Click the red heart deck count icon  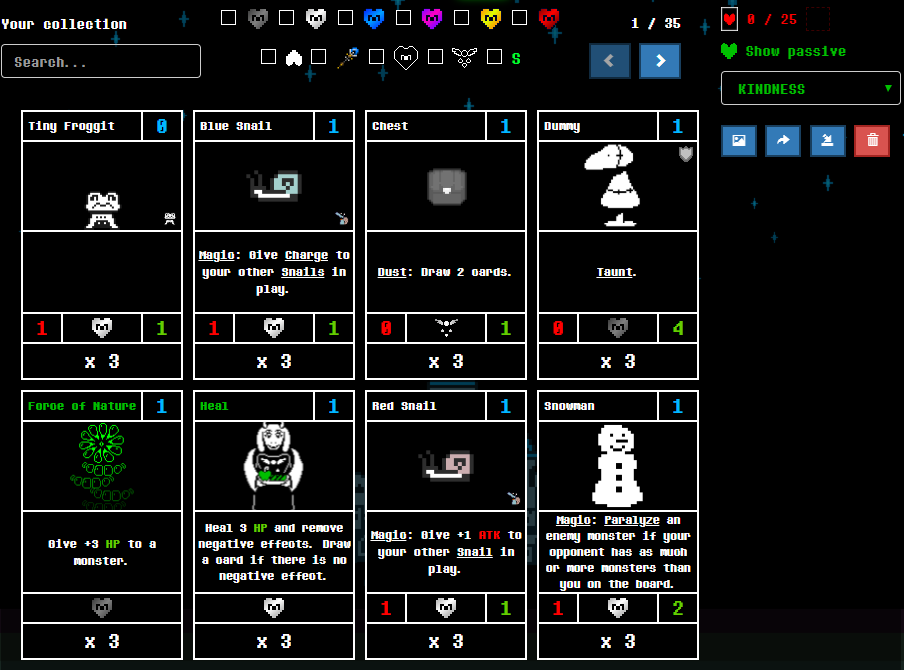tap(730, 19)
